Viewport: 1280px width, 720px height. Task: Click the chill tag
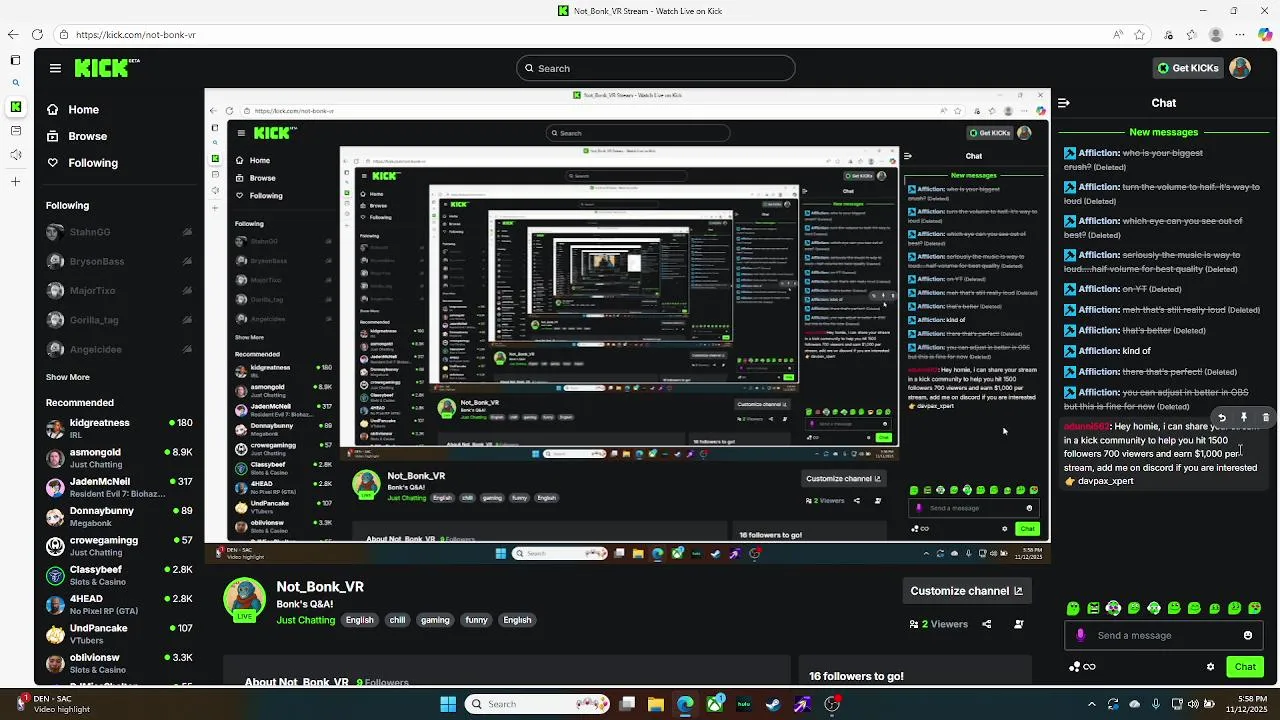(x=398, y=620)
